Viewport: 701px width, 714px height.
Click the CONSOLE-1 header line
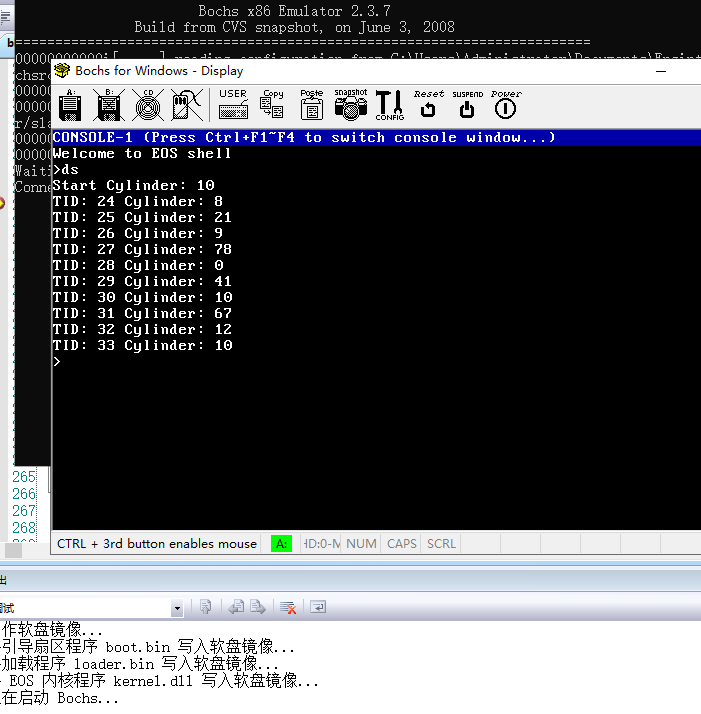[377, 138]
